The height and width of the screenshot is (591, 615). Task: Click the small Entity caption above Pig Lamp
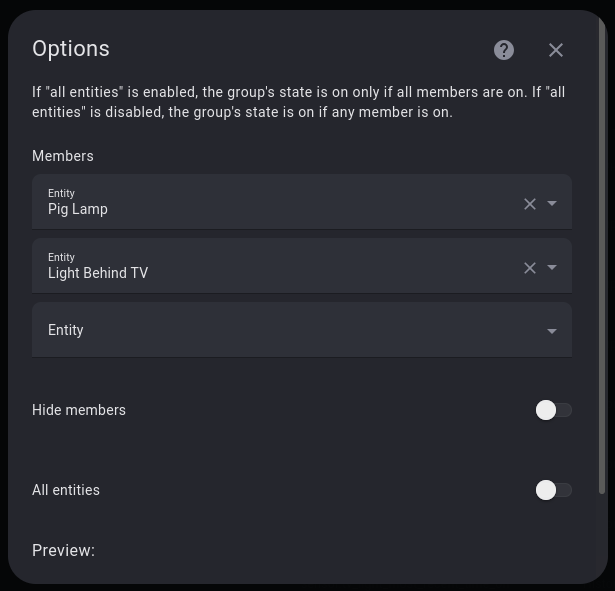pyautogui.click(x=61, y=193)
